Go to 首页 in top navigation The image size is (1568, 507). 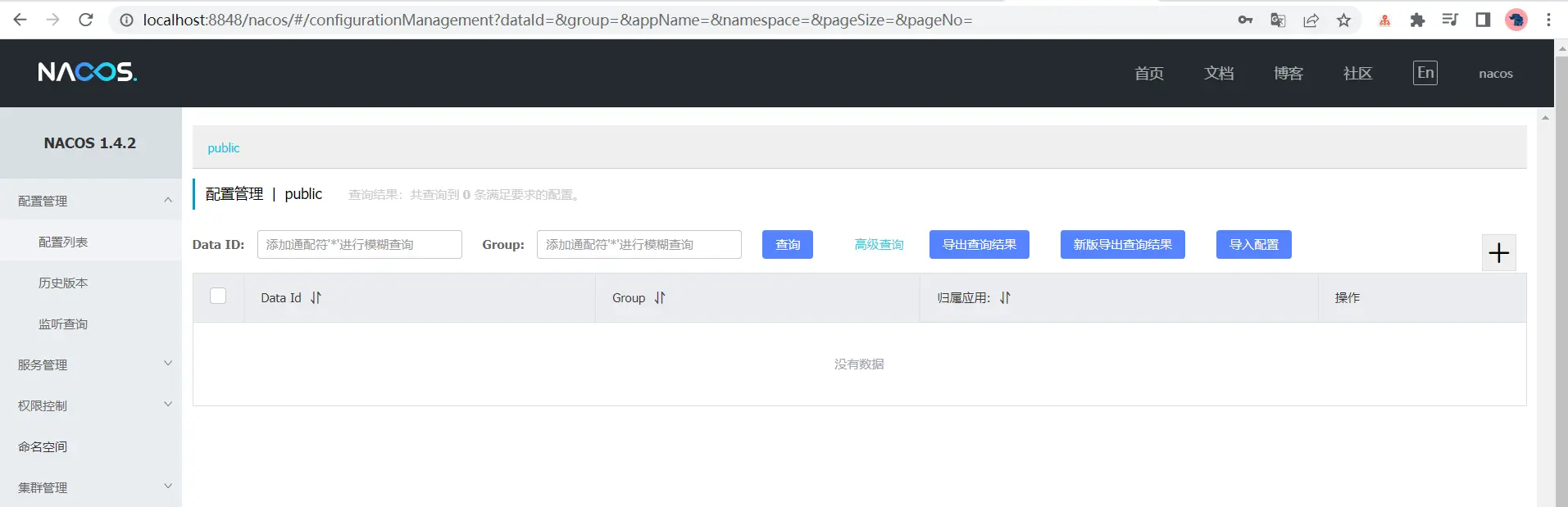1148,74
